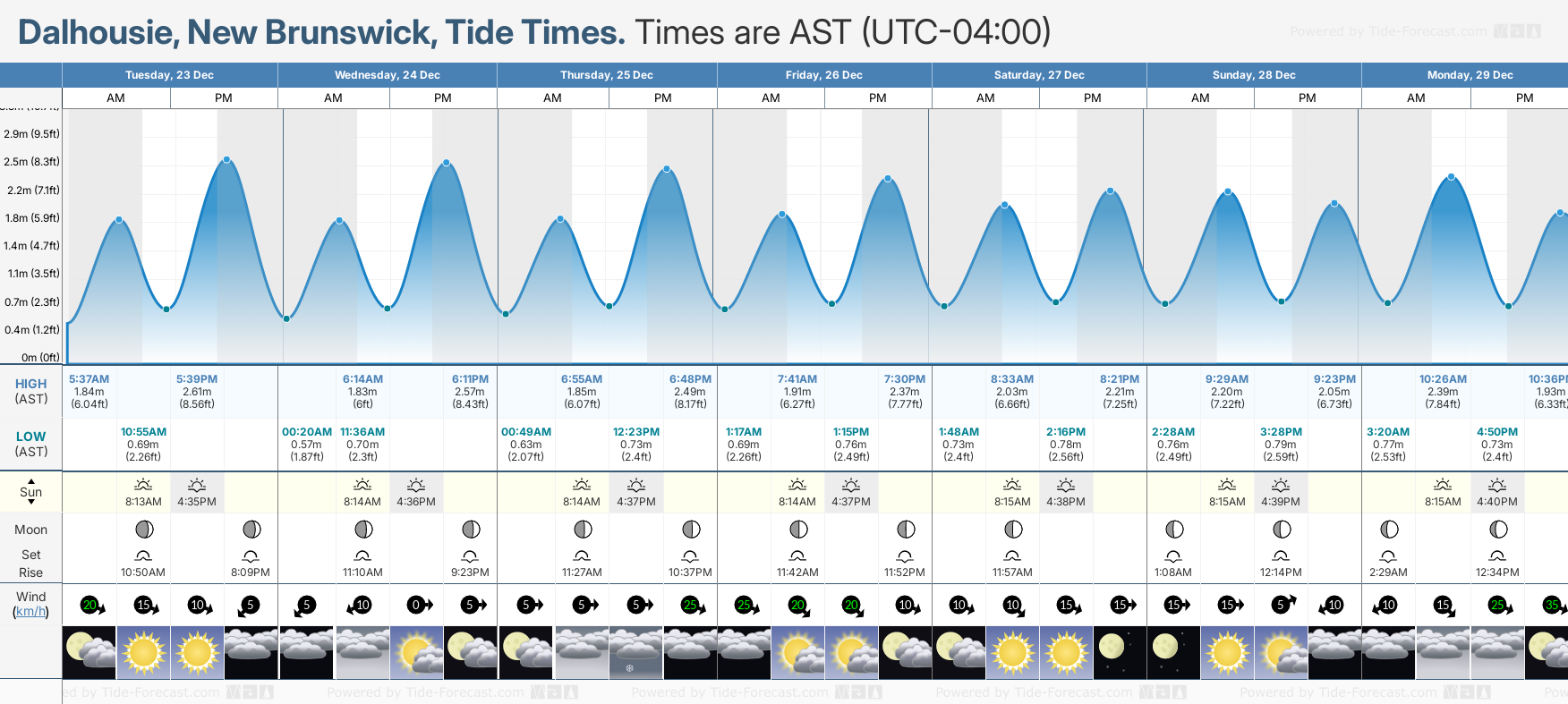
Task: Click the 2.39m high tide peak on Monday
Action: [x=1451, y=177]
